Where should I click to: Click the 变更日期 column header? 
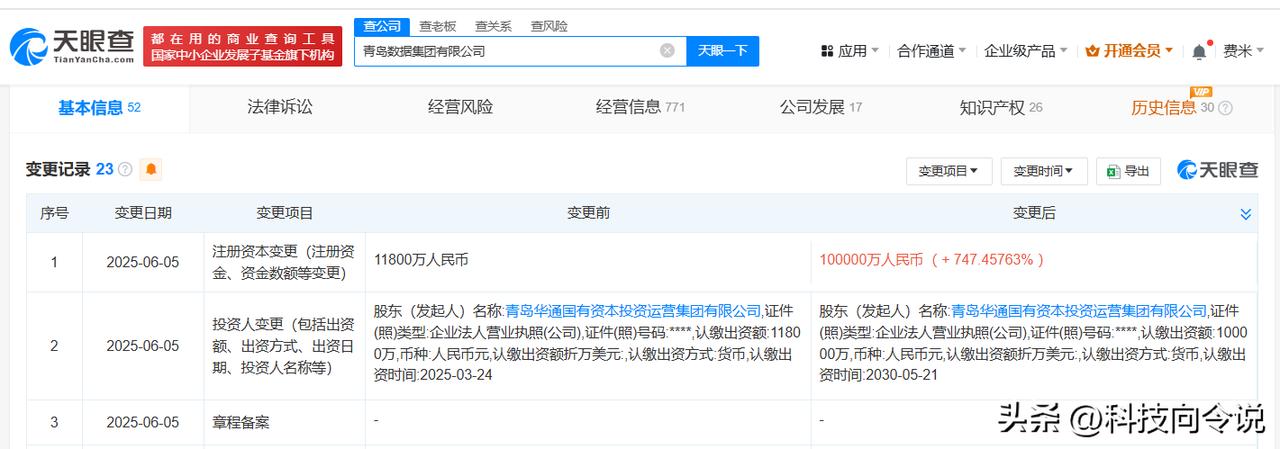143,213
